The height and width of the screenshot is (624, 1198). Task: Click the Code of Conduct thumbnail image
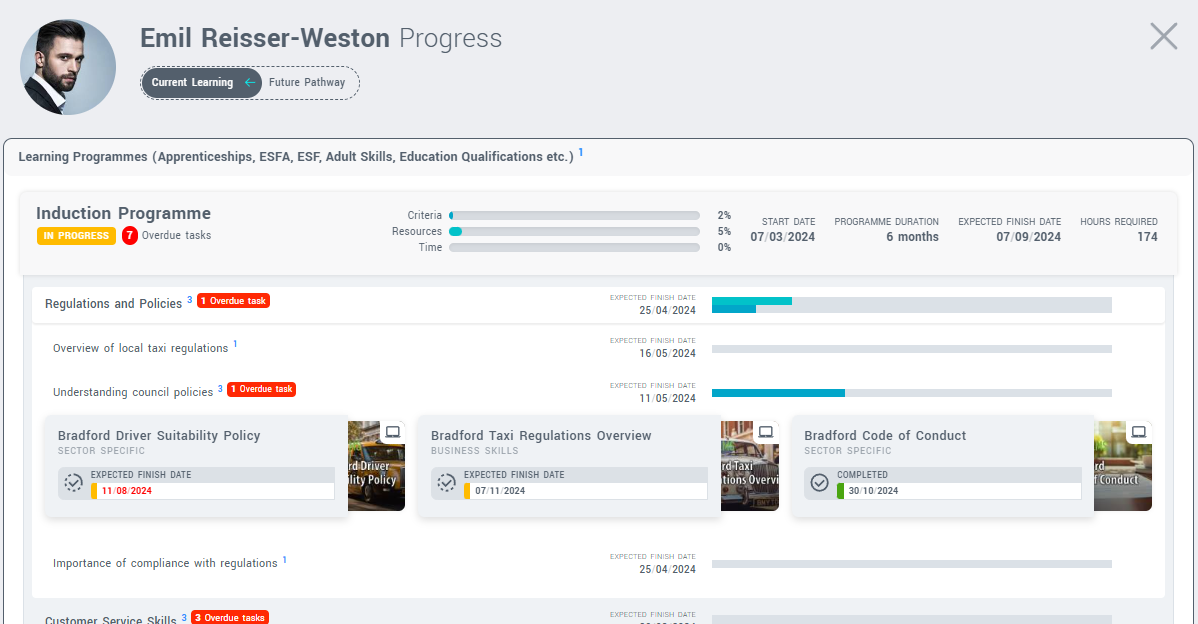tap(1123, 466)
